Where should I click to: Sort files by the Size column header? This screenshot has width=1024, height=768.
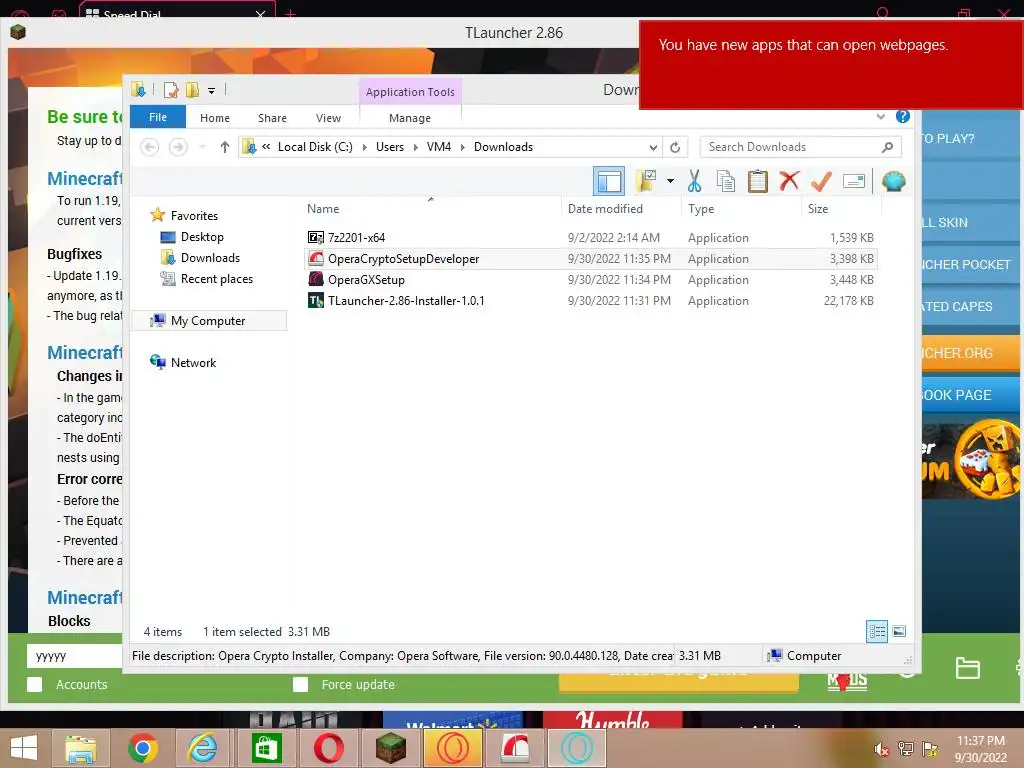pyautogui.click(x=841, y=208)
